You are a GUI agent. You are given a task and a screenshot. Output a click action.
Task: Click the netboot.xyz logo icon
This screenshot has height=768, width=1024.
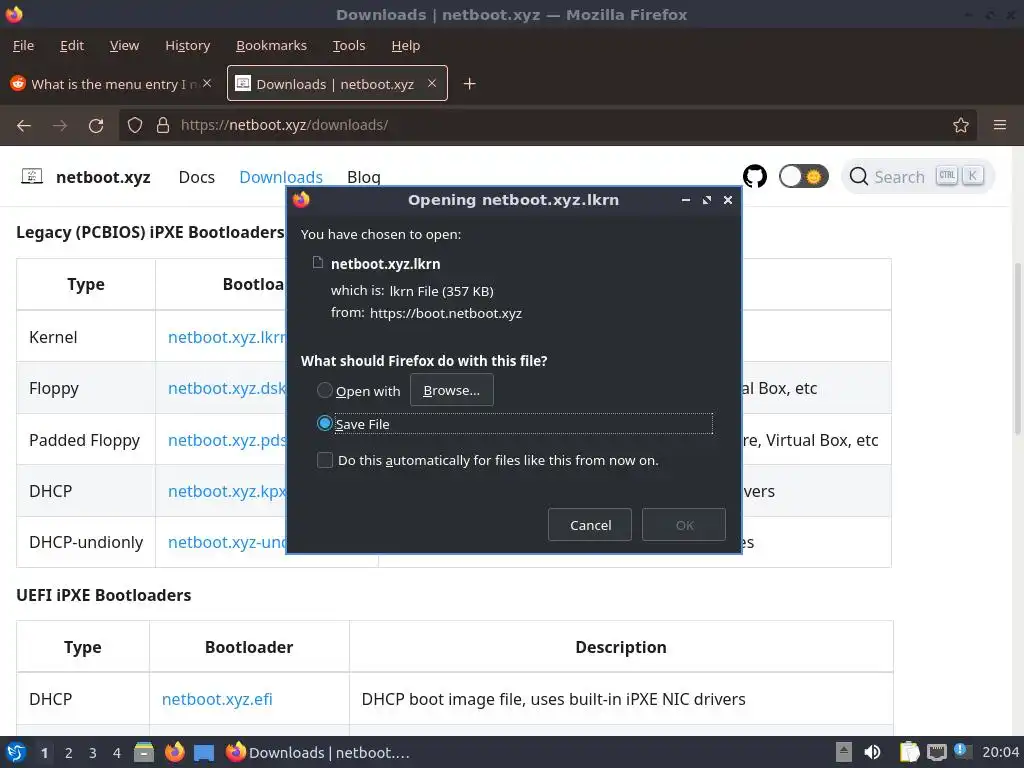(x=32, y=176)
